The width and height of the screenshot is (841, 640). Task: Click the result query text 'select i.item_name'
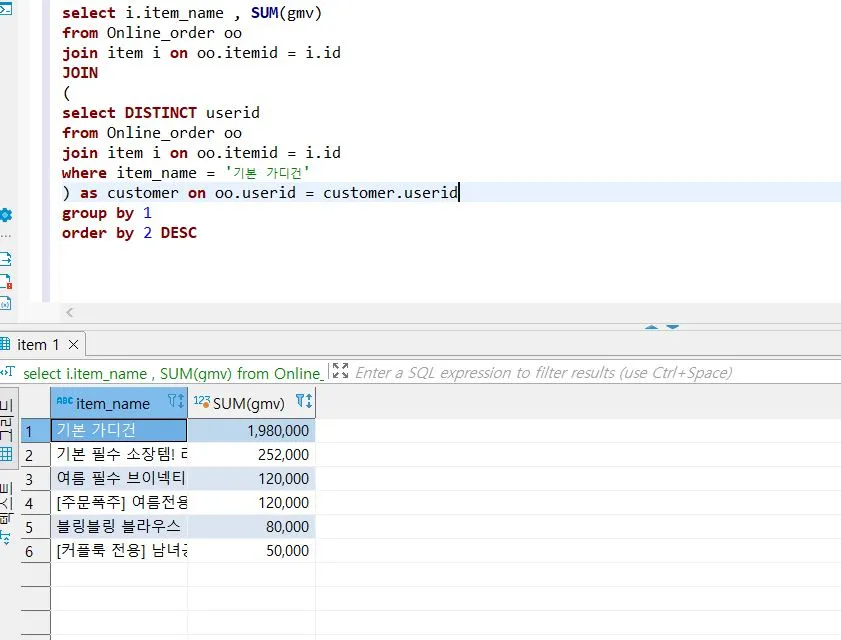pyautogui.click(x=85, y=373)
